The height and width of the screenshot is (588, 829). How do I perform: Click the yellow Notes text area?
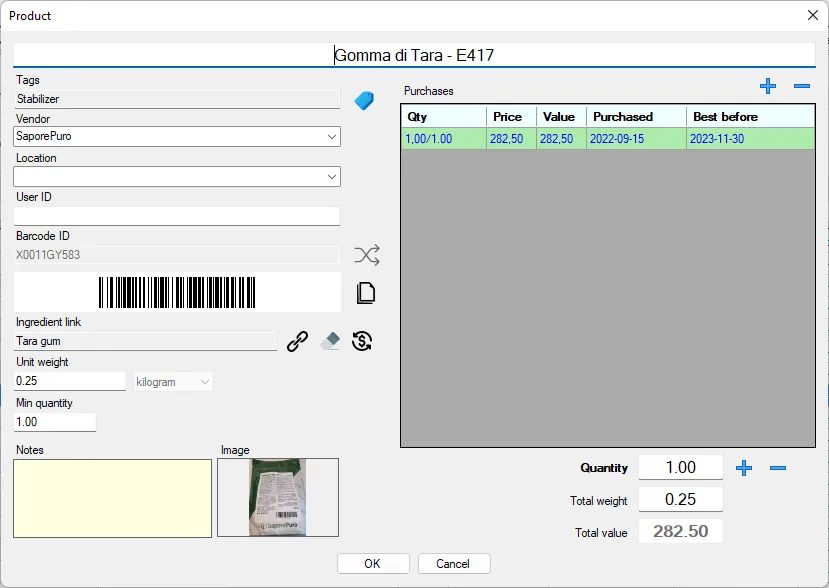[x=113, y=498]
